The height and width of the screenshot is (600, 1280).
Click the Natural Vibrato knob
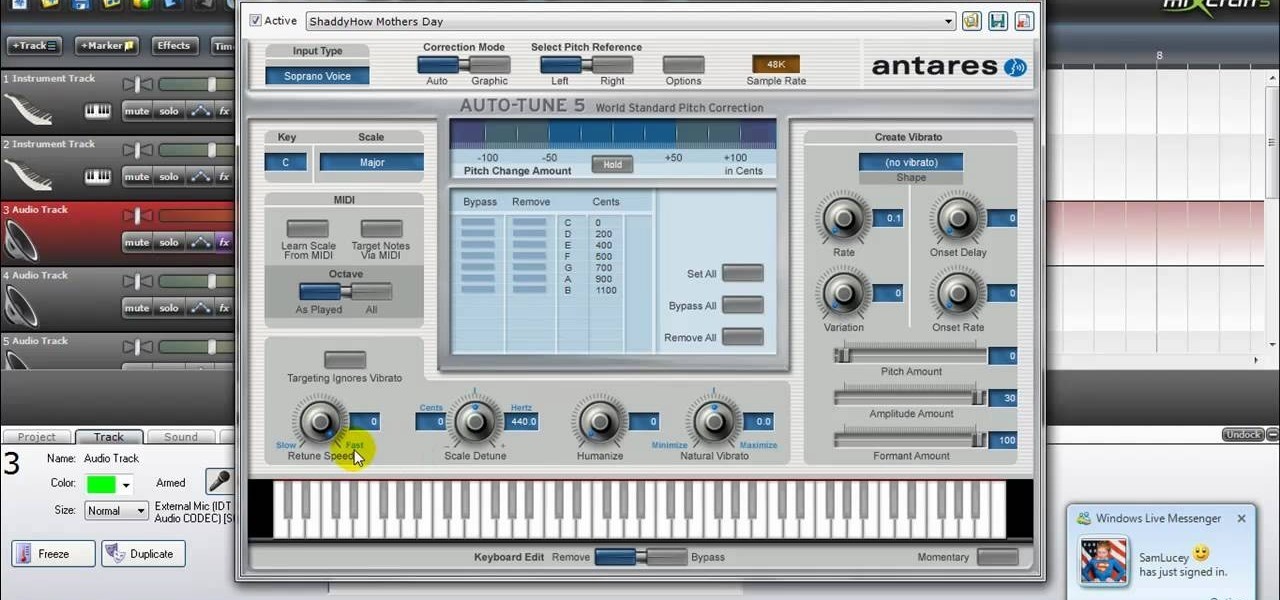[x=714, y=421]
